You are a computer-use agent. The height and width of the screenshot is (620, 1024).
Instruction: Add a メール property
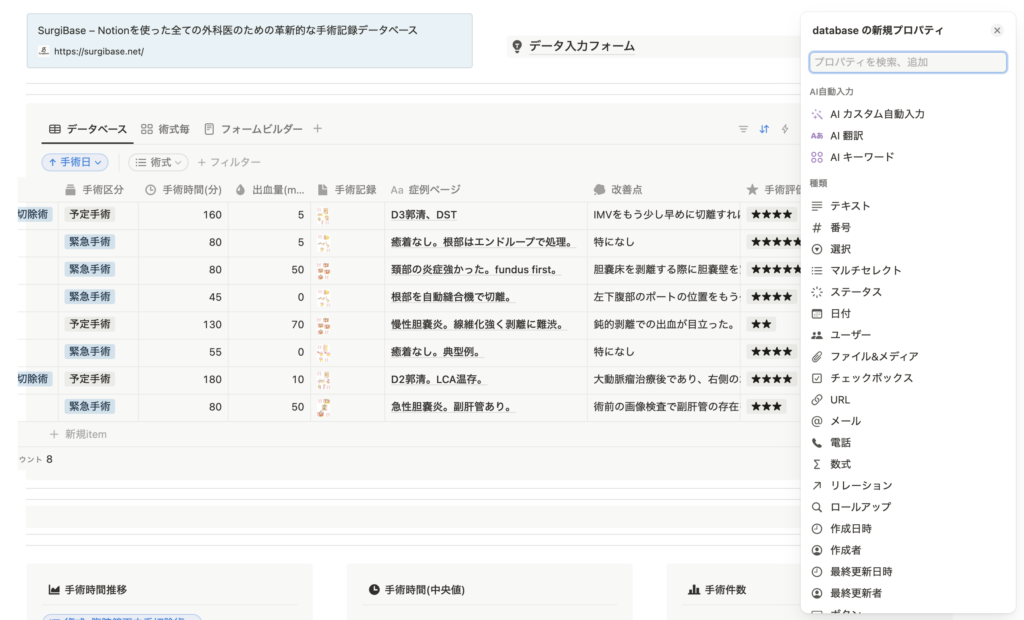point(908,421)
